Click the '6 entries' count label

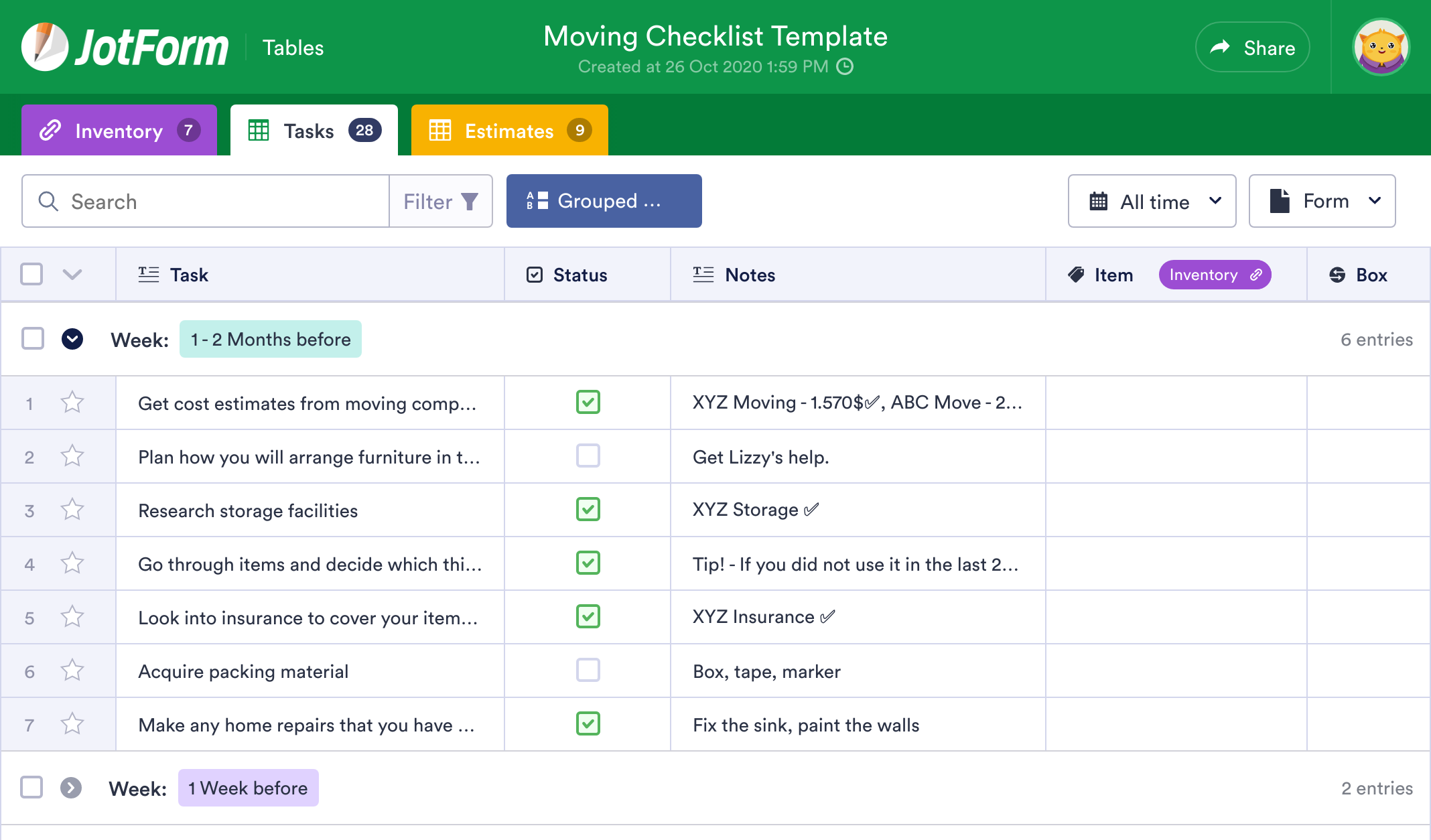[1377, 340]
